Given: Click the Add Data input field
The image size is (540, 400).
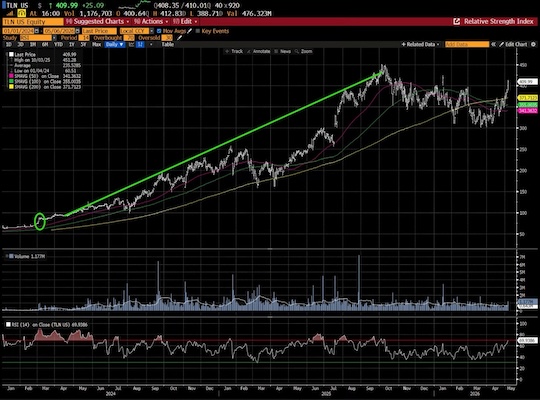Looking at the screenshot, I should coord(467,44).
